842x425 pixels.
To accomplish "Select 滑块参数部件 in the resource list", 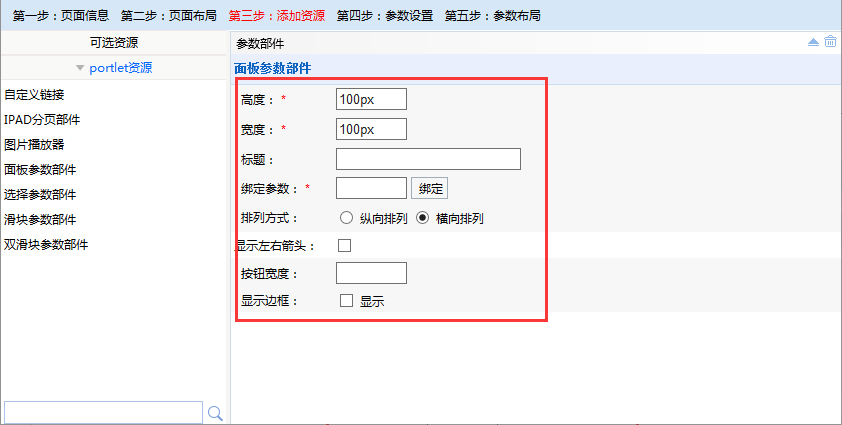I will click(x=40, y=220).
